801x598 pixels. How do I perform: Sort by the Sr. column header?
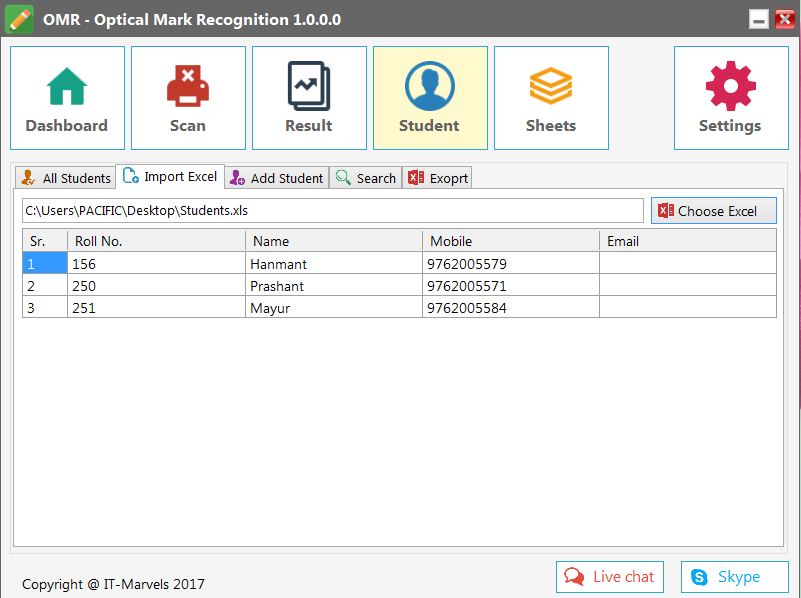45,241
